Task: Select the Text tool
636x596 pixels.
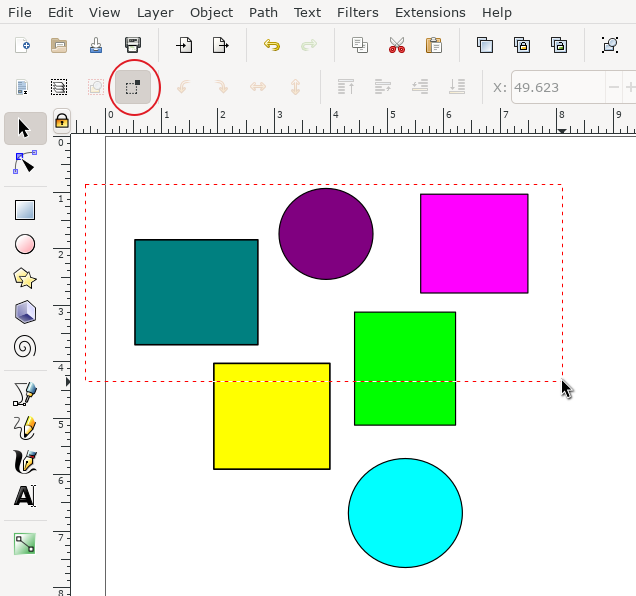Action: (x=25, y=496)
